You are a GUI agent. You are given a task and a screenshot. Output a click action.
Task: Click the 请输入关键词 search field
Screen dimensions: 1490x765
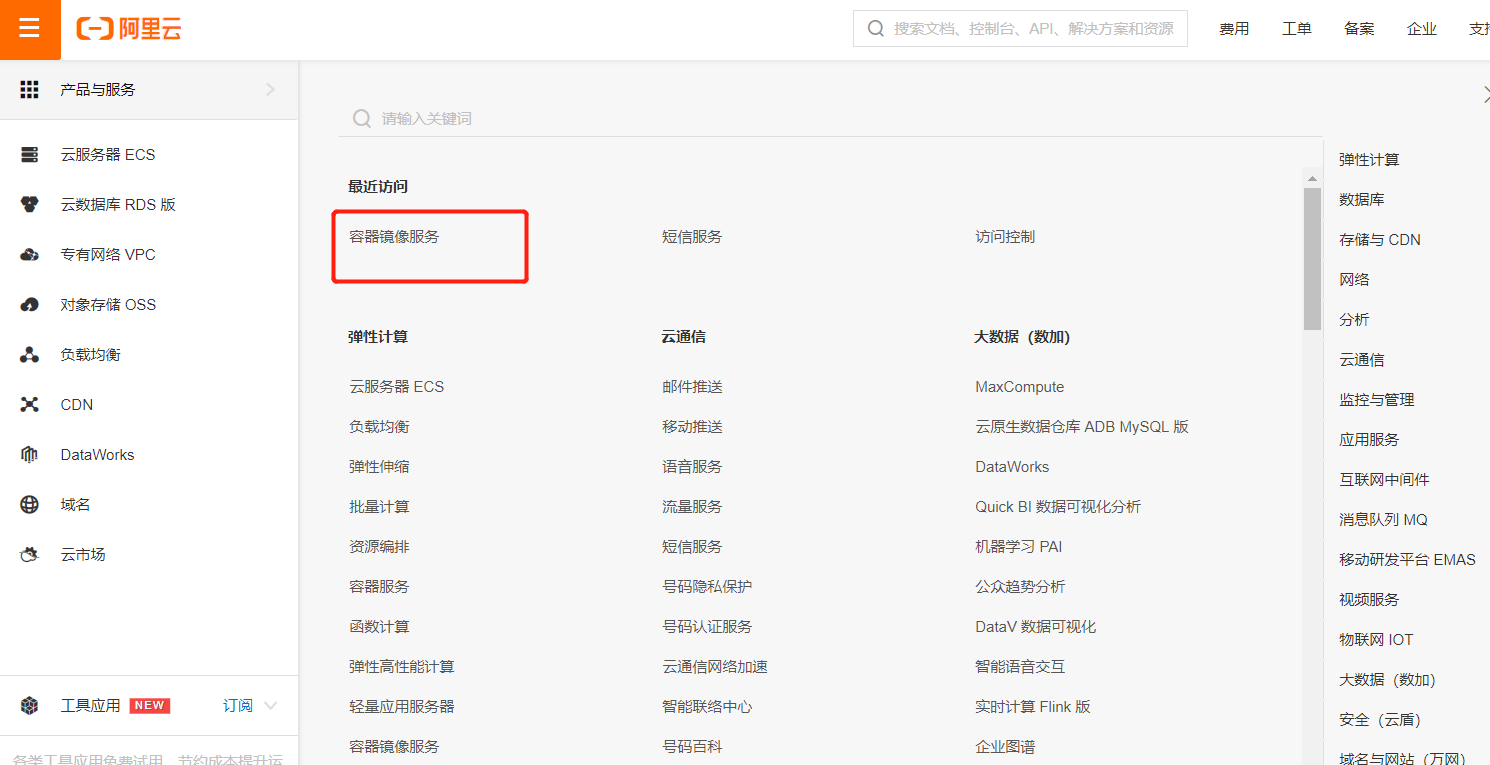coord(830,118)
